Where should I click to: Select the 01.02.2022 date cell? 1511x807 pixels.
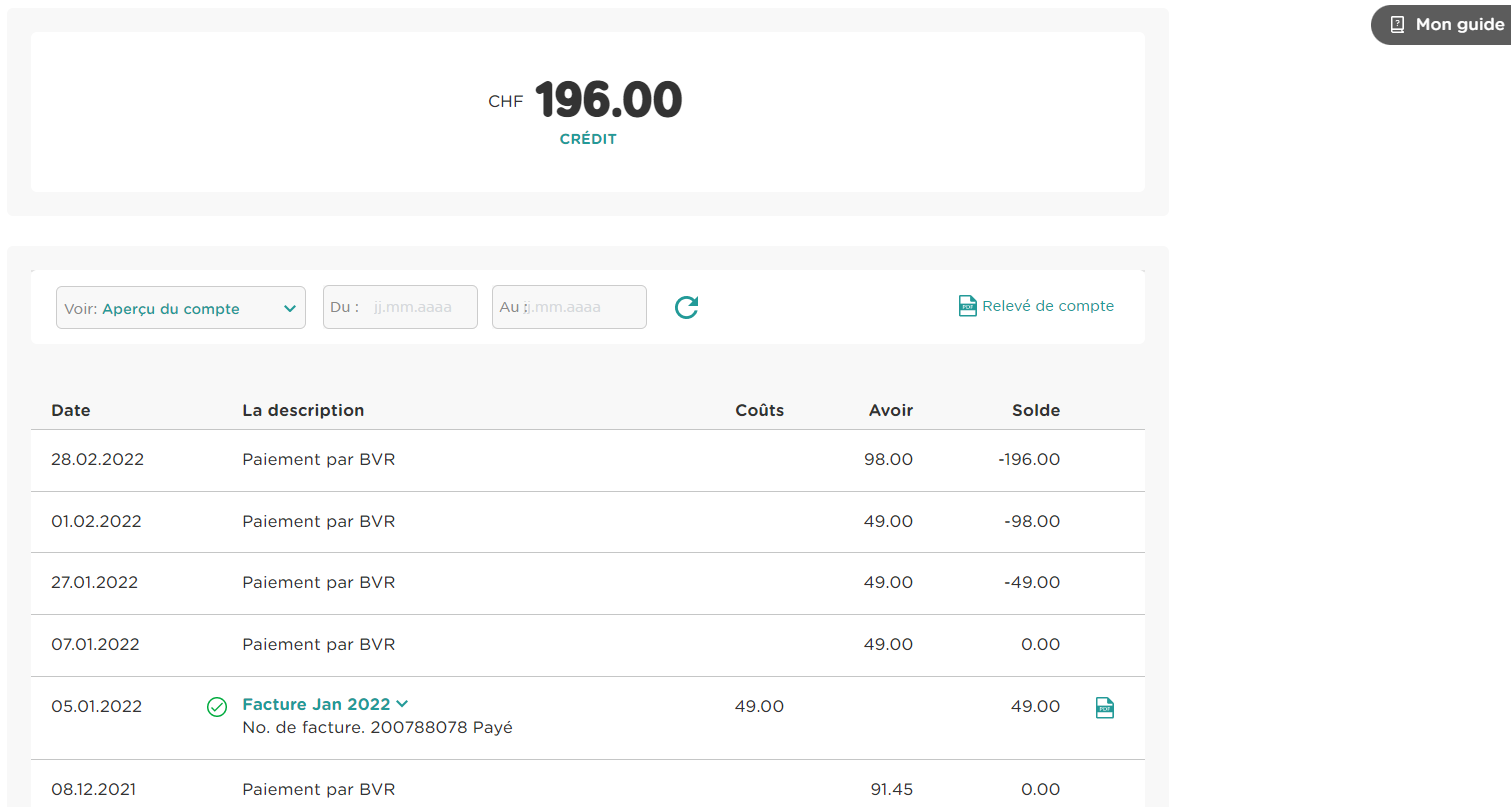[x=96, y=521]
